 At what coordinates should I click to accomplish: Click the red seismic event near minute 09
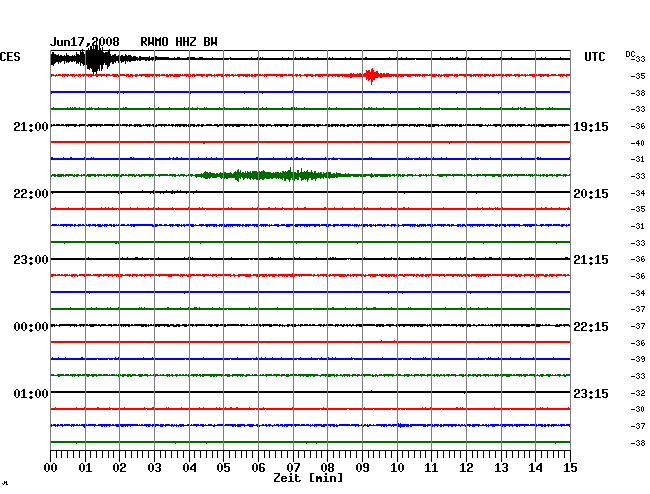(371, 75)
